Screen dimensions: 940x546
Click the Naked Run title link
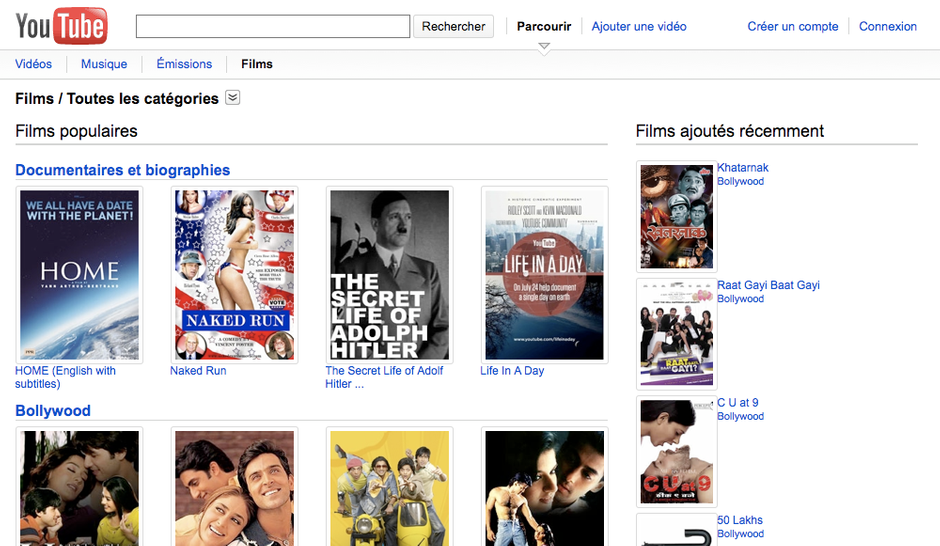(x=198, y=371)
